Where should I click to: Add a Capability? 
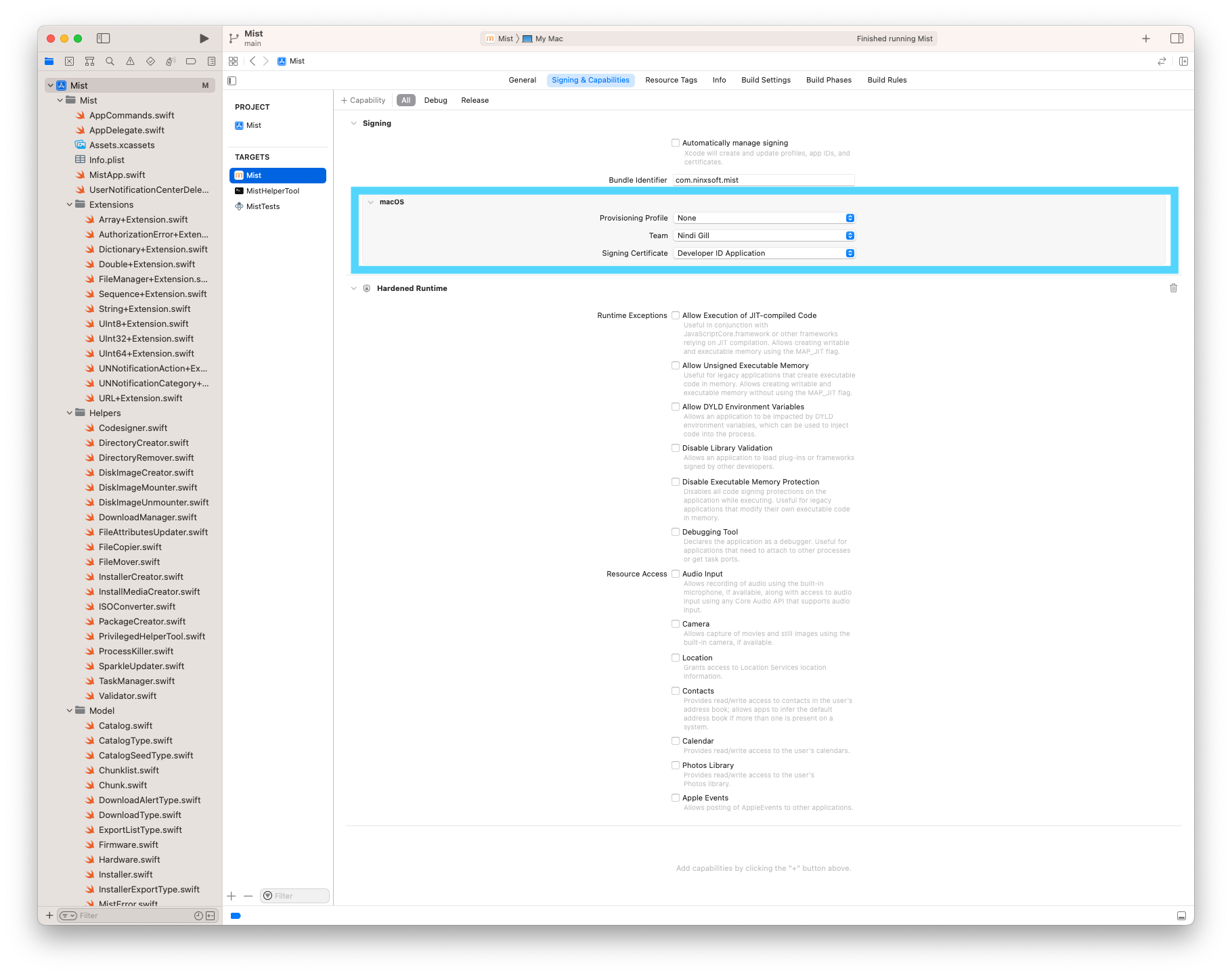(364, 100)
